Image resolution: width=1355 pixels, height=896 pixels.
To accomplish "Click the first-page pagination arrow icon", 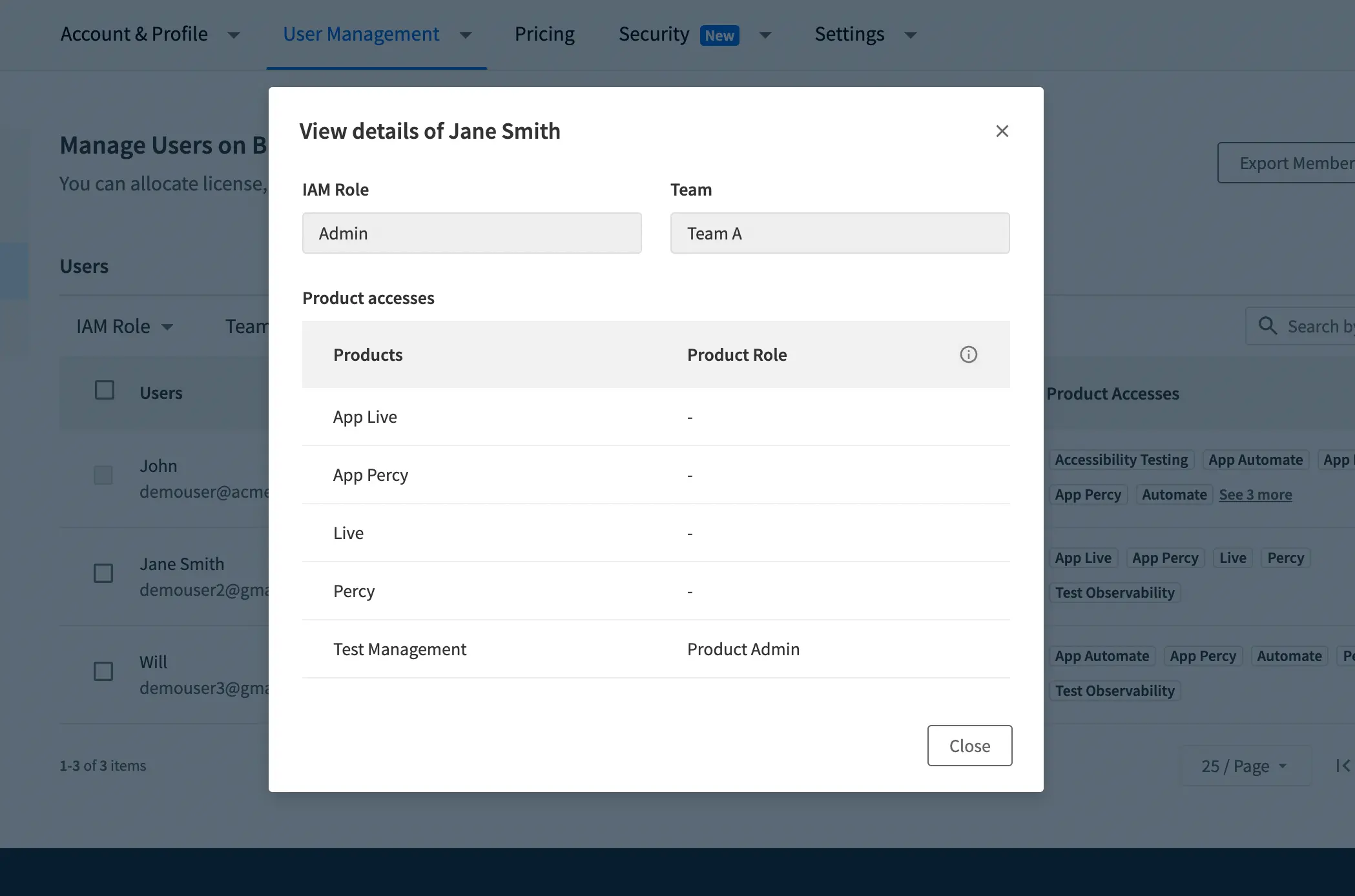I will (1342, 766).
